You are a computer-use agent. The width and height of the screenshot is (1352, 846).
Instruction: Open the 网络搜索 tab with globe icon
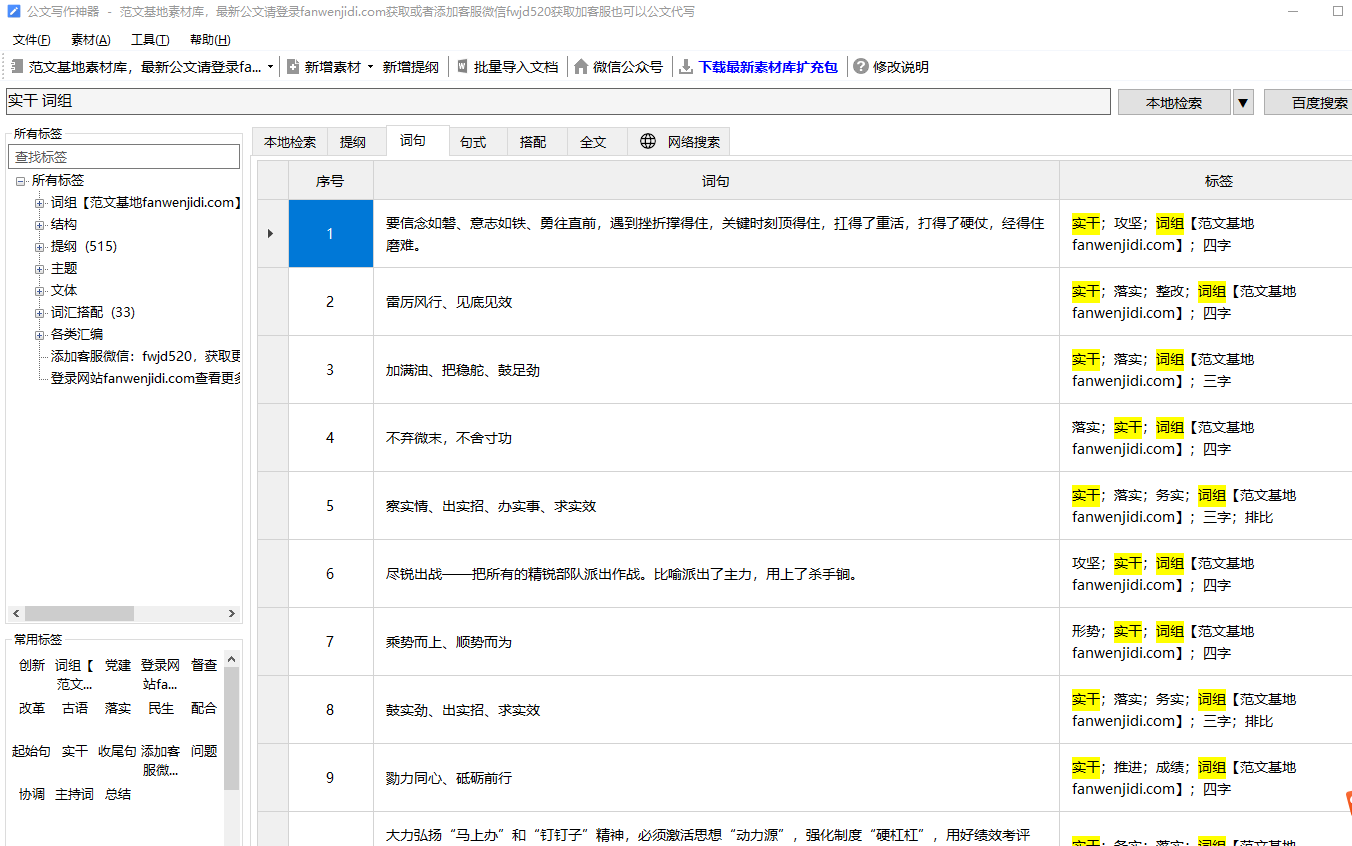[x=680, y=142]
